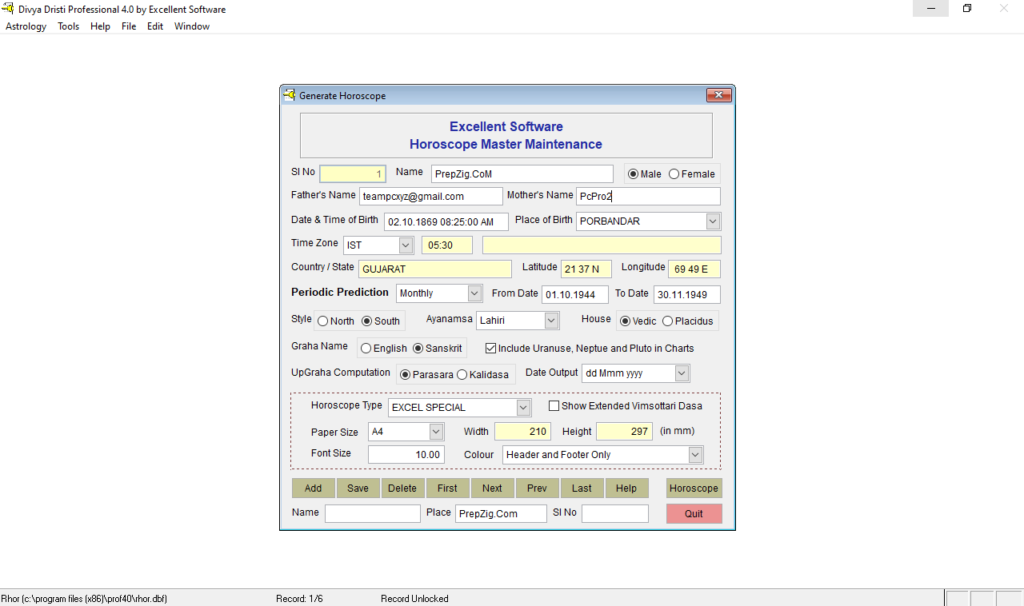
Task: Open the Help menu
Action: coord(100,26)
